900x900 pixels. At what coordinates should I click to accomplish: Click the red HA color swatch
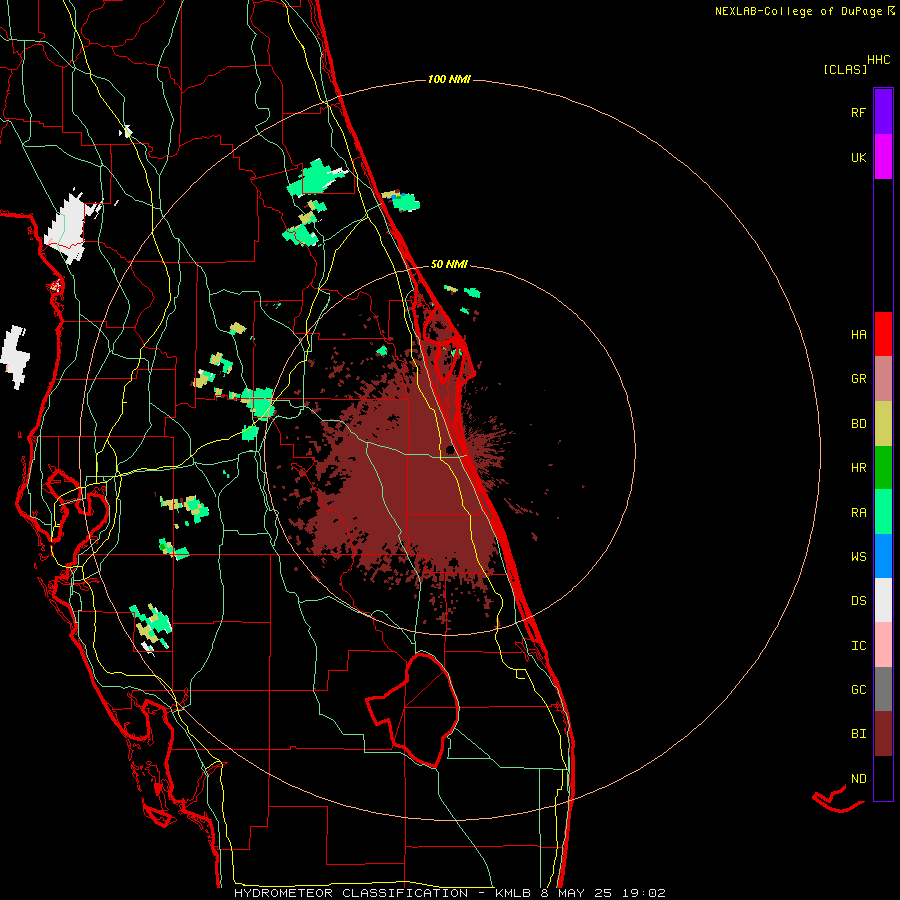pos(883,334)
